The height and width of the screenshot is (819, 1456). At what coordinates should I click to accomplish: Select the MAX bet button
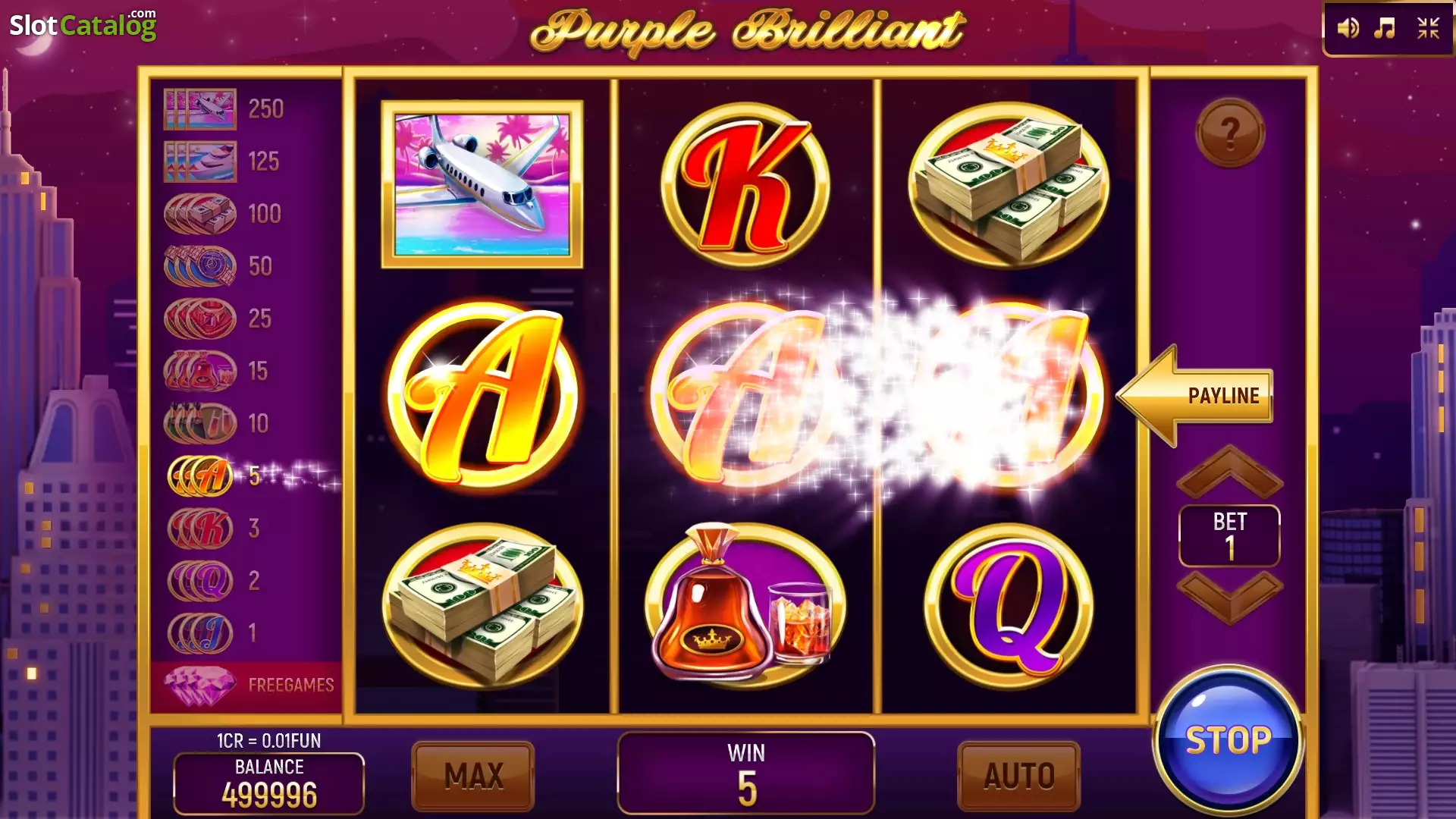click(x=473, y=776)
